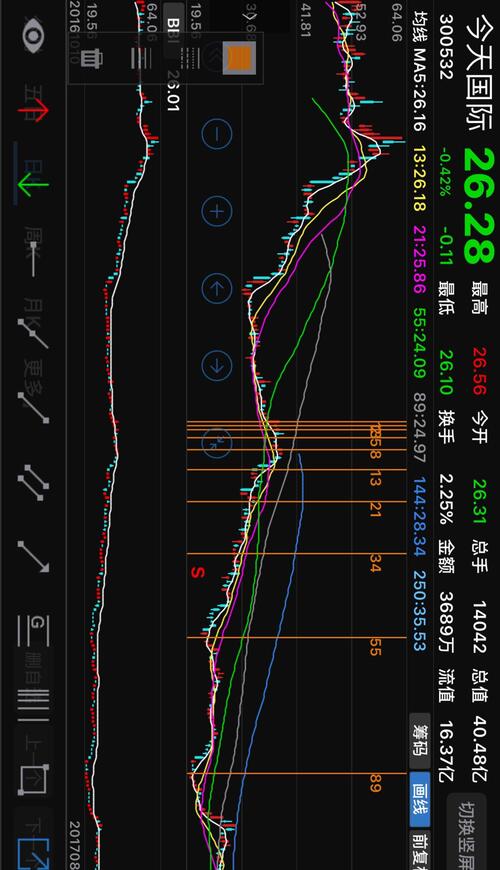Tap the magenta 21:25.86 average label
The width and height of the screenshot is (500, 870).
point(420,259)
